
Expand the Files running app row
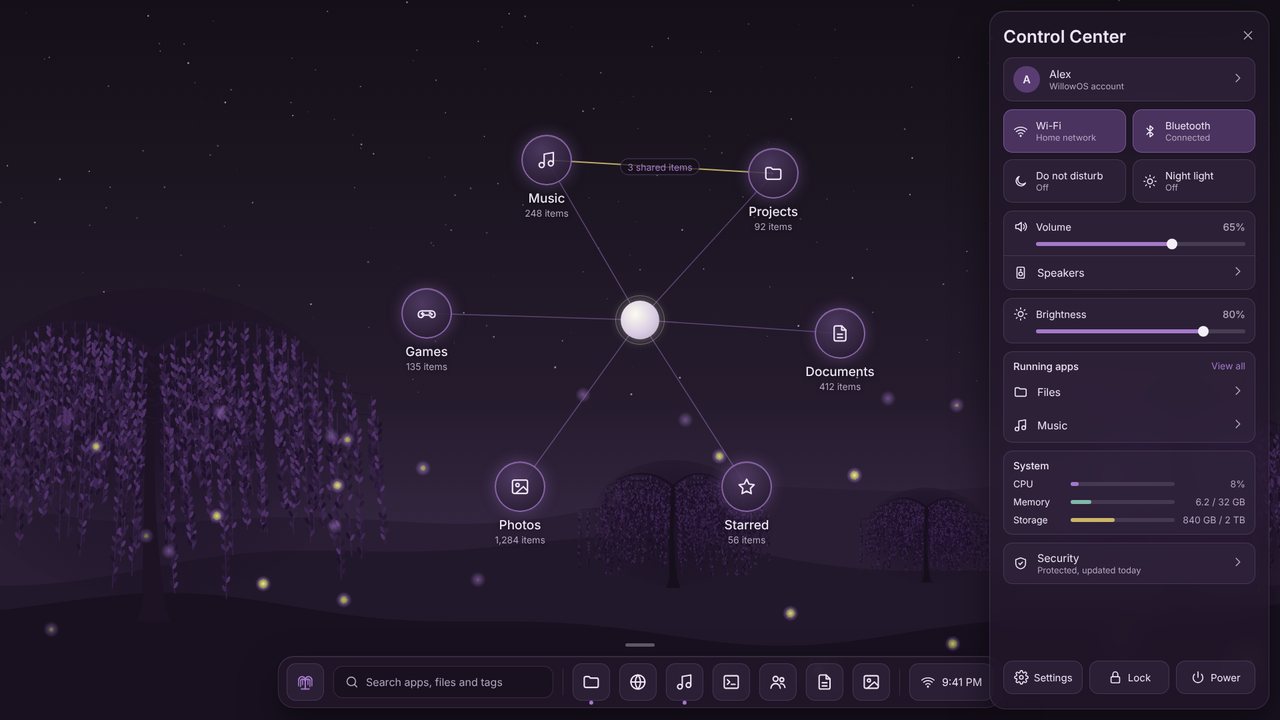(x=1129, y=392)
